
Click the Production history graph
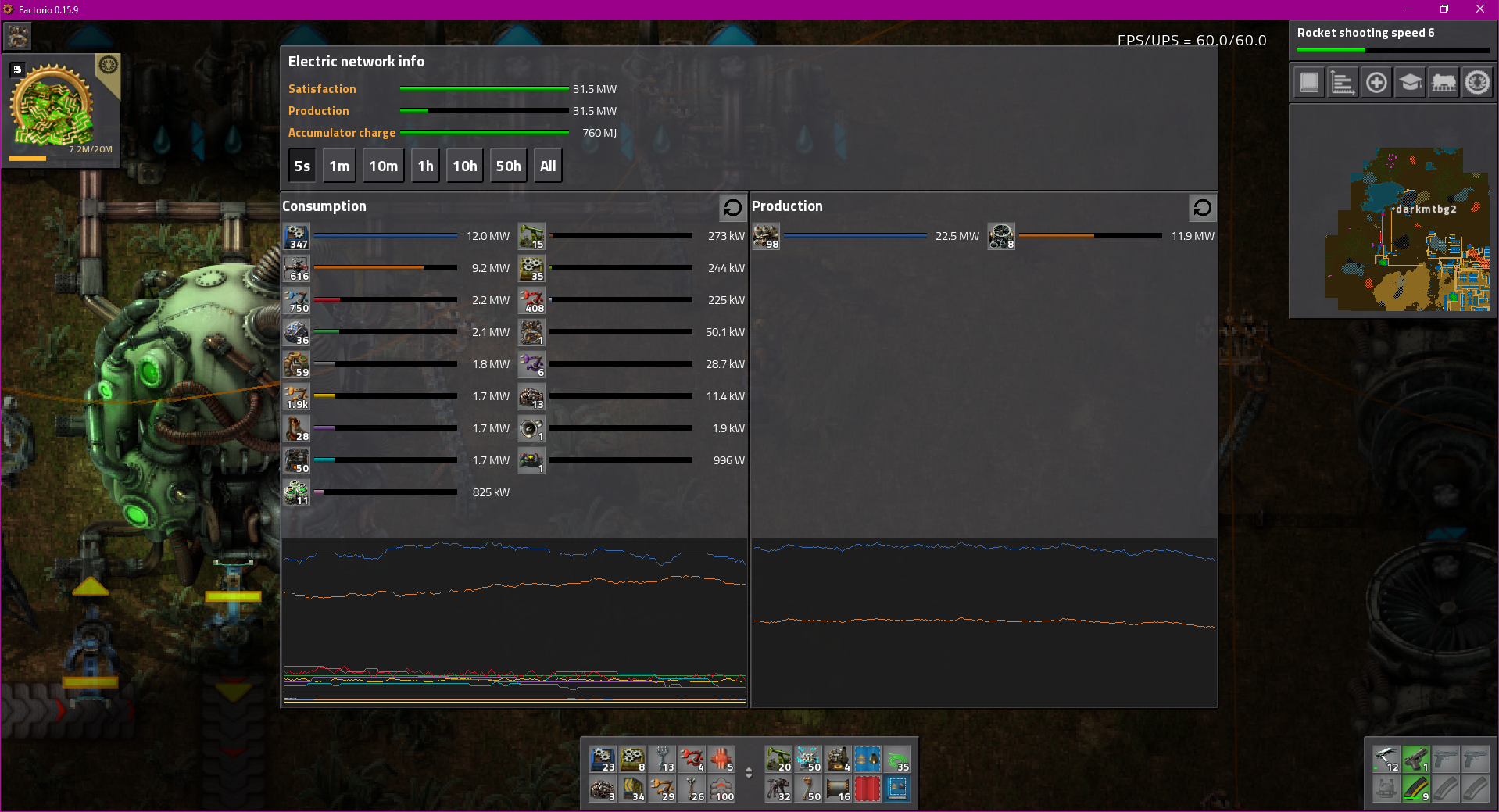click(x=984, y=621)
